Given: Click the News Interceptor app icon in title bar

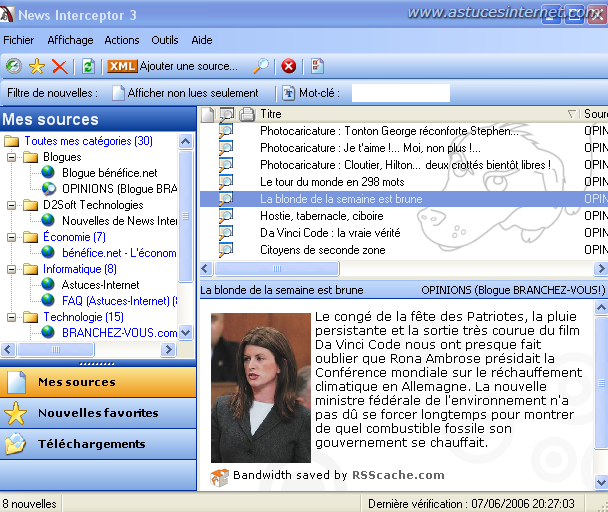Looking at the screenshot, I should click(7, 14).
